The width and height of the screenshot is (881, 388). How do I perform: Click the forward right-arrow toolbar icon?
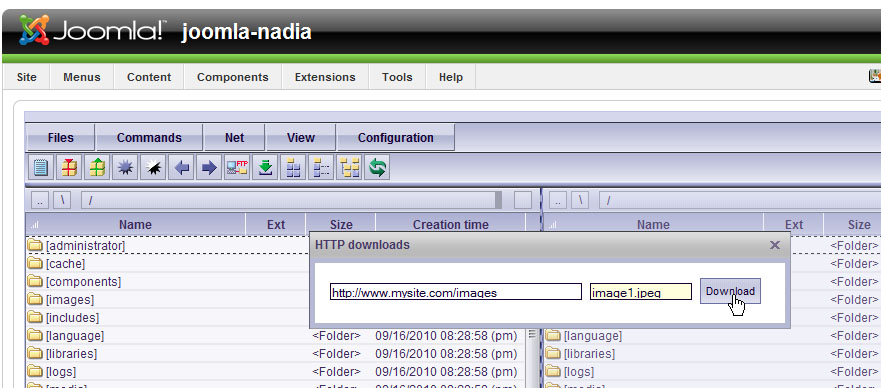tap(209, 167)
